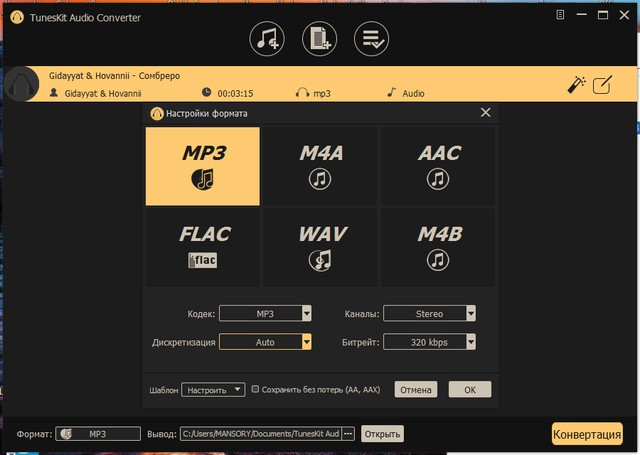
Task: Click the add documents icon in toolbar
Action: pos(320,38)
